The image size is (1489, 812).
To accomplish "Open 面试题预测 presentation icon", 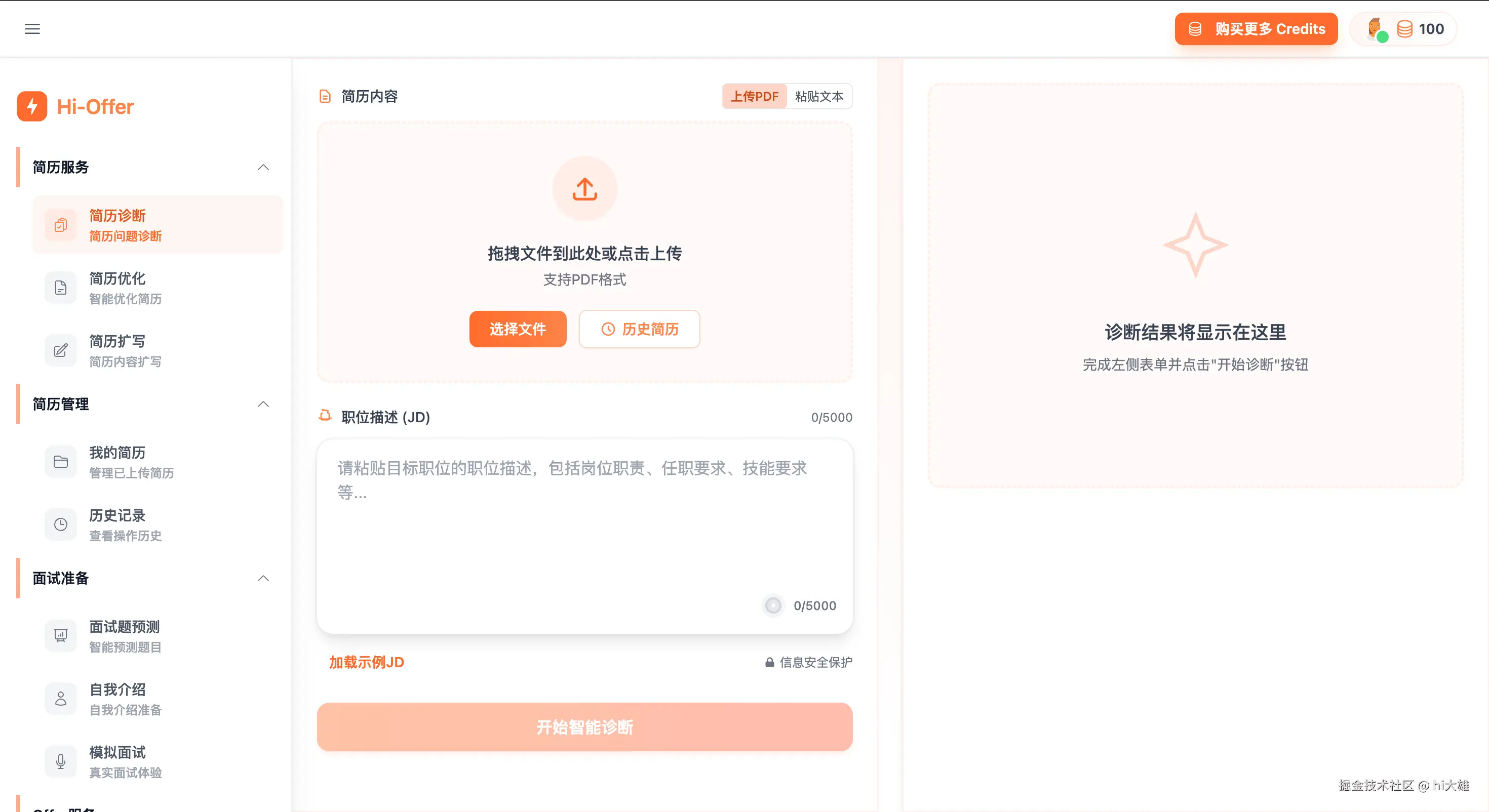I will 61,636.
